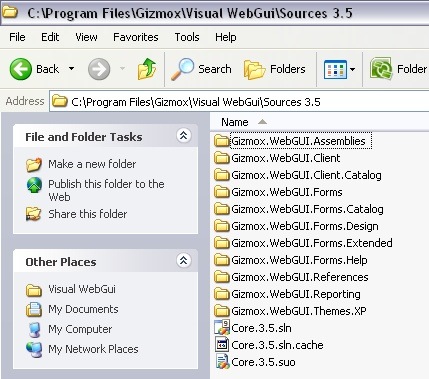This screenshot has width=429, height=379.
Task: Toggle the Folders pane button
Action: point(275,69)
